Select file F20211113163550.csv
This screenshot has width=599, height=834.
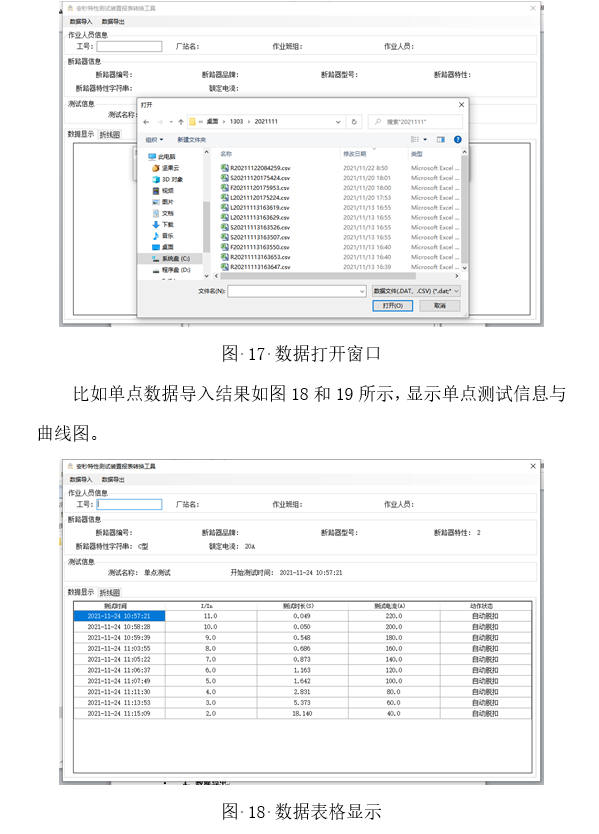pos(256,247)
